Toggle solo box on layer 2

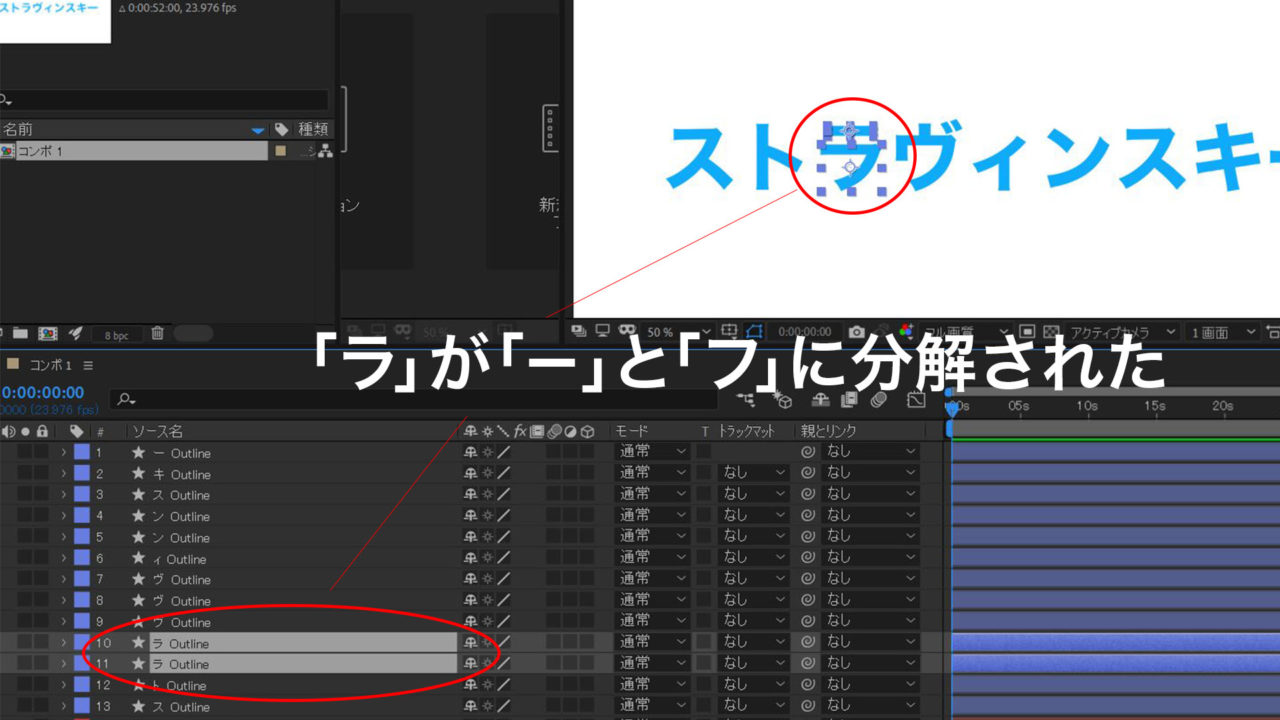25,474
